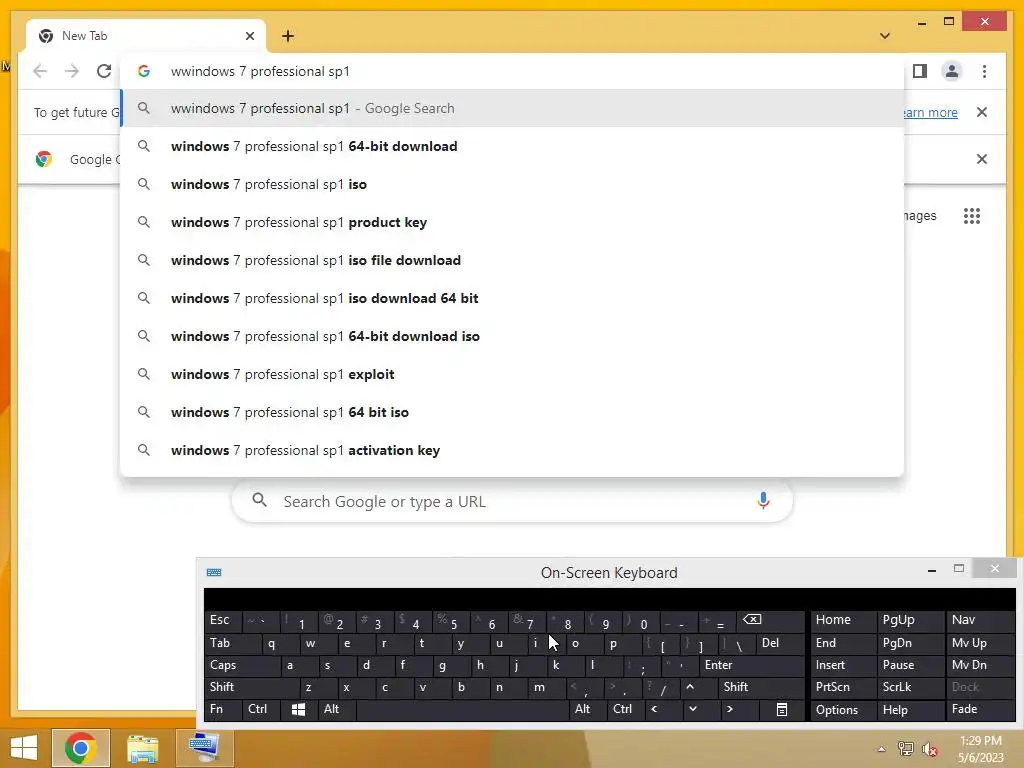Screen dimensions: 1024x768
Task: Tap the space bar on On-Screen Keyboard
Action: click(x=463, y=709)
